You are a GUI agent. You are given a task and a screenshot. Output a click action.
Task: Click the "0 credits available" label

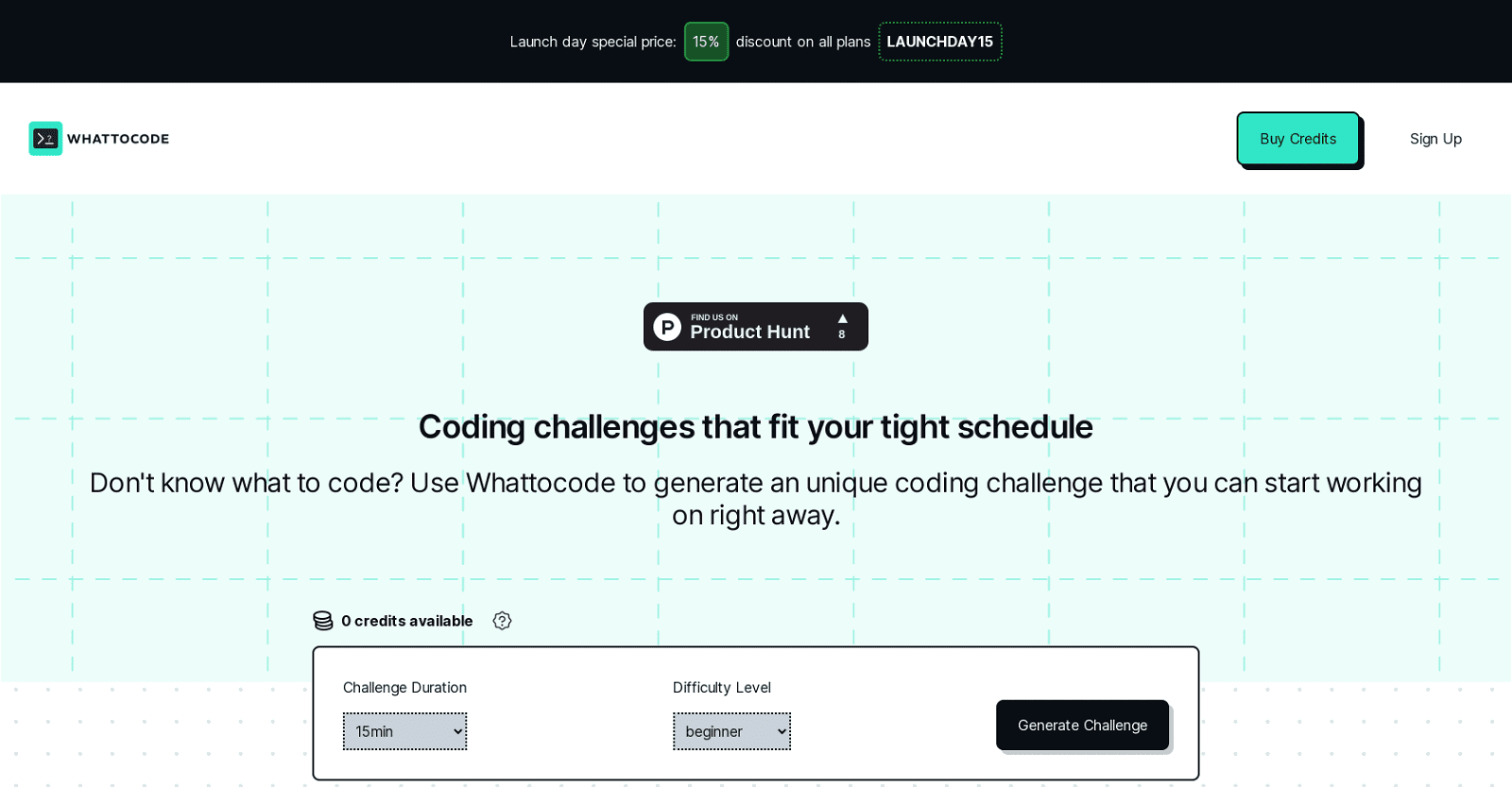tap(407, 621)
